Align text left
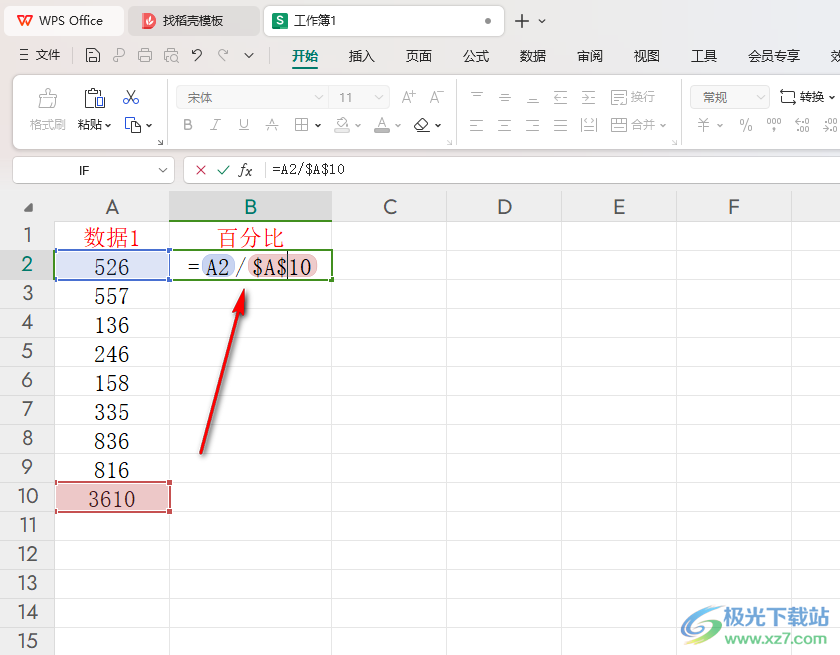Viewport: 840px width, 655px height. tap(476, 125)
